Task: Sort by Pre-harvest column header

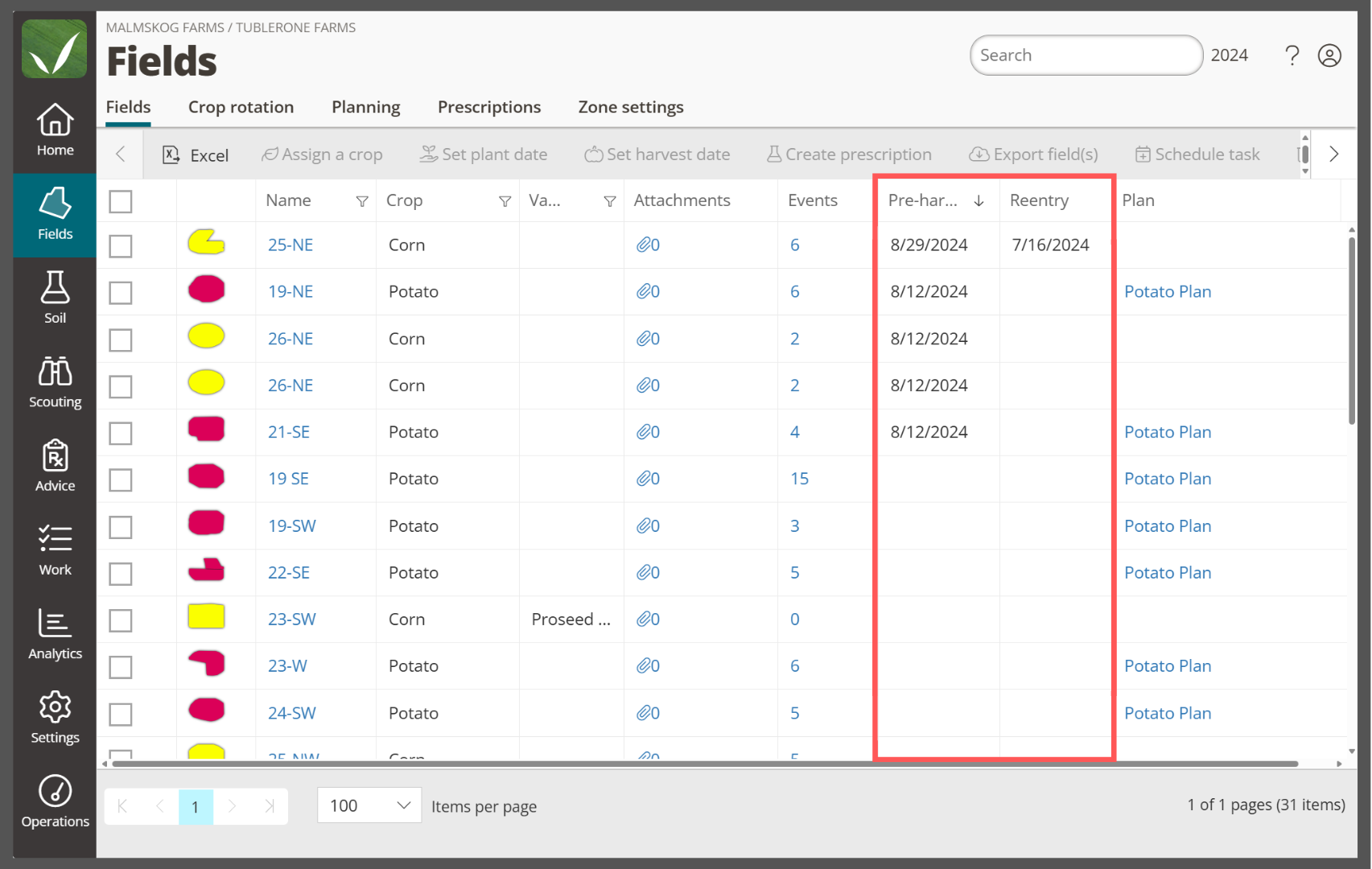Action: click(x=937, y=200)
